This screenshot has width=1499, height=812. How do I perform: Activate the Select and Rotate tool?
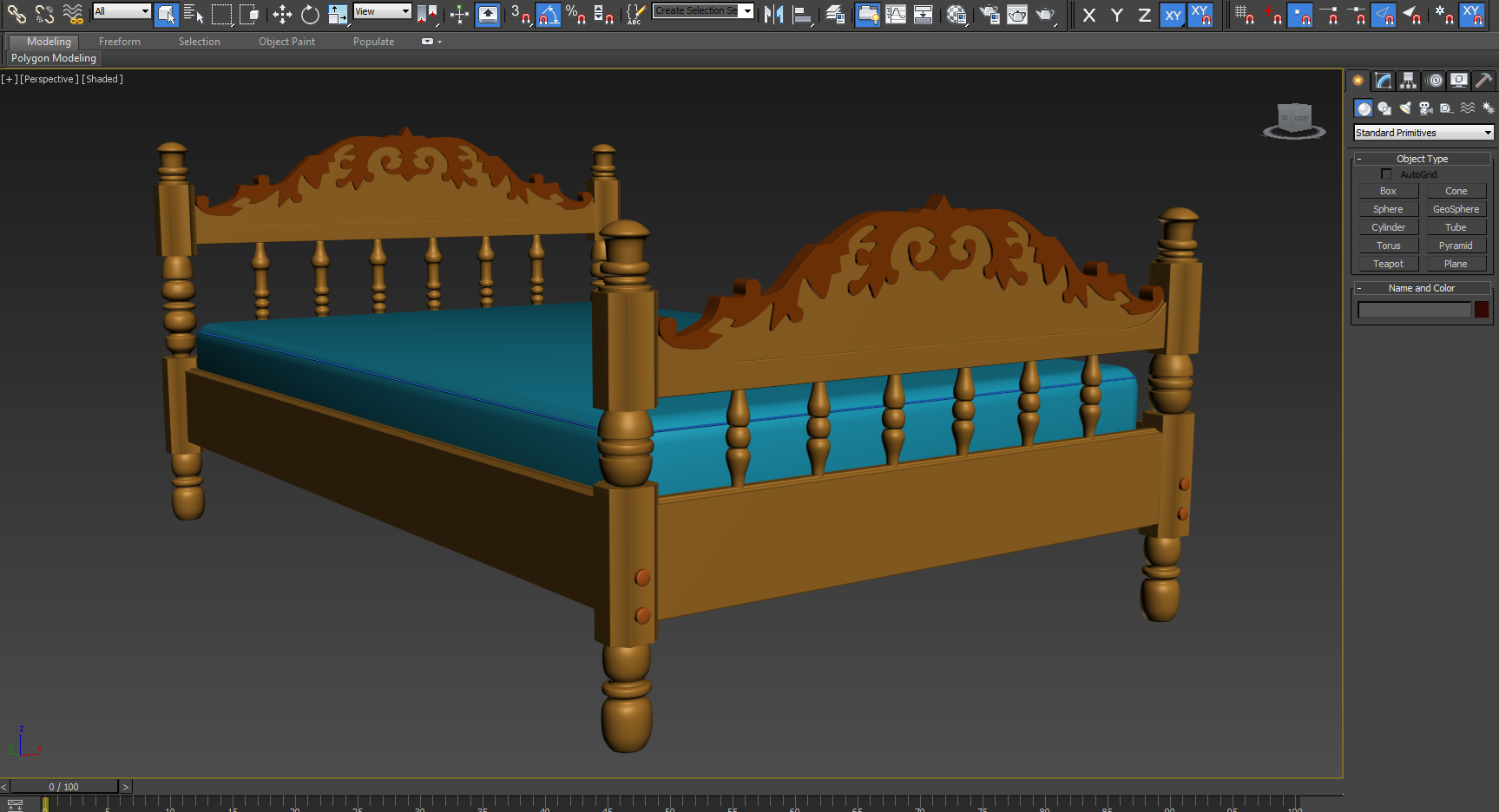[x=310, y=14]
